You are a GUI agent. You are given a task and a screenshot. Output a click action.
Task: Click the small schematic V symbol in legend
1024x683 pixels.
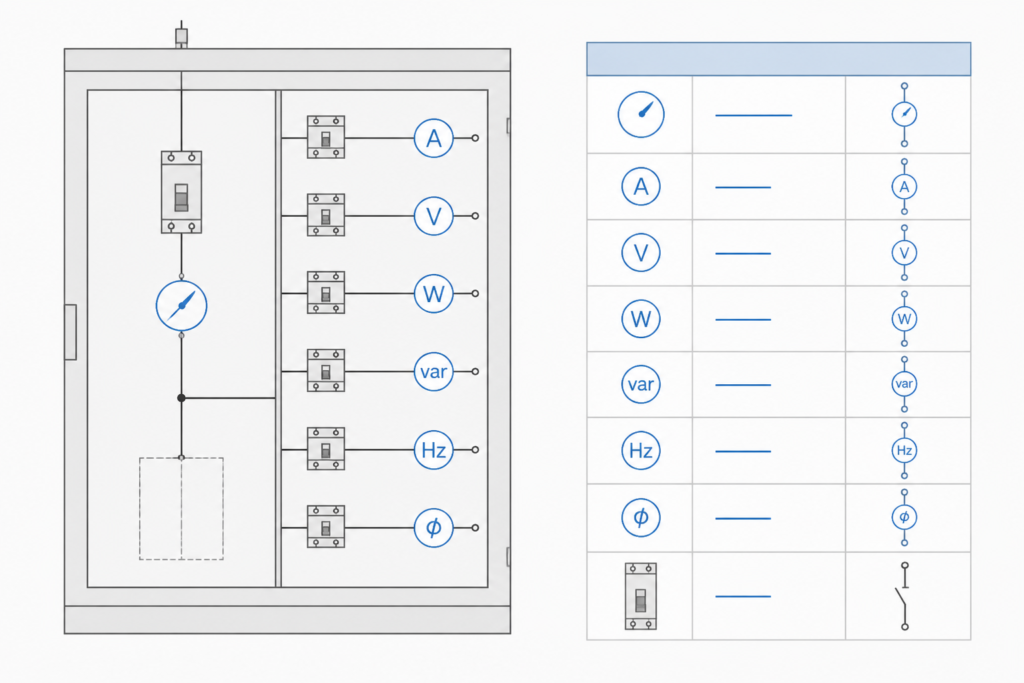tap(904, 253)
